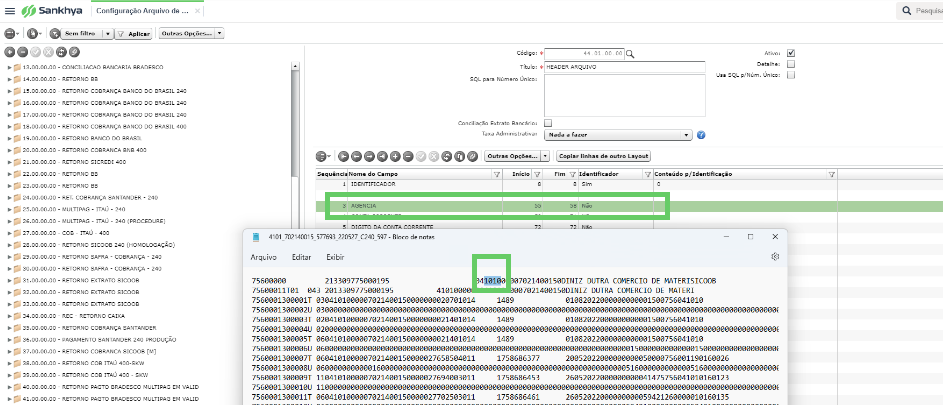
Task: Click the attachment icon above the tree
Action: pyautogui.click(x=74, y=52)
